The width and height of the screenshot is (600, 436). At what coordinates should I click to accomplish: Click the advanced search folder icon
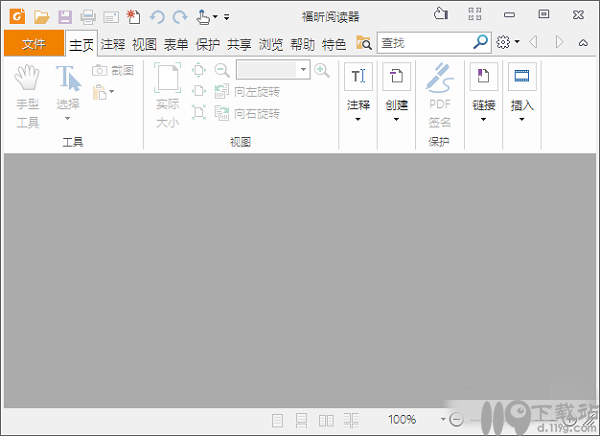pyautogui.click(x=364, y=43)
